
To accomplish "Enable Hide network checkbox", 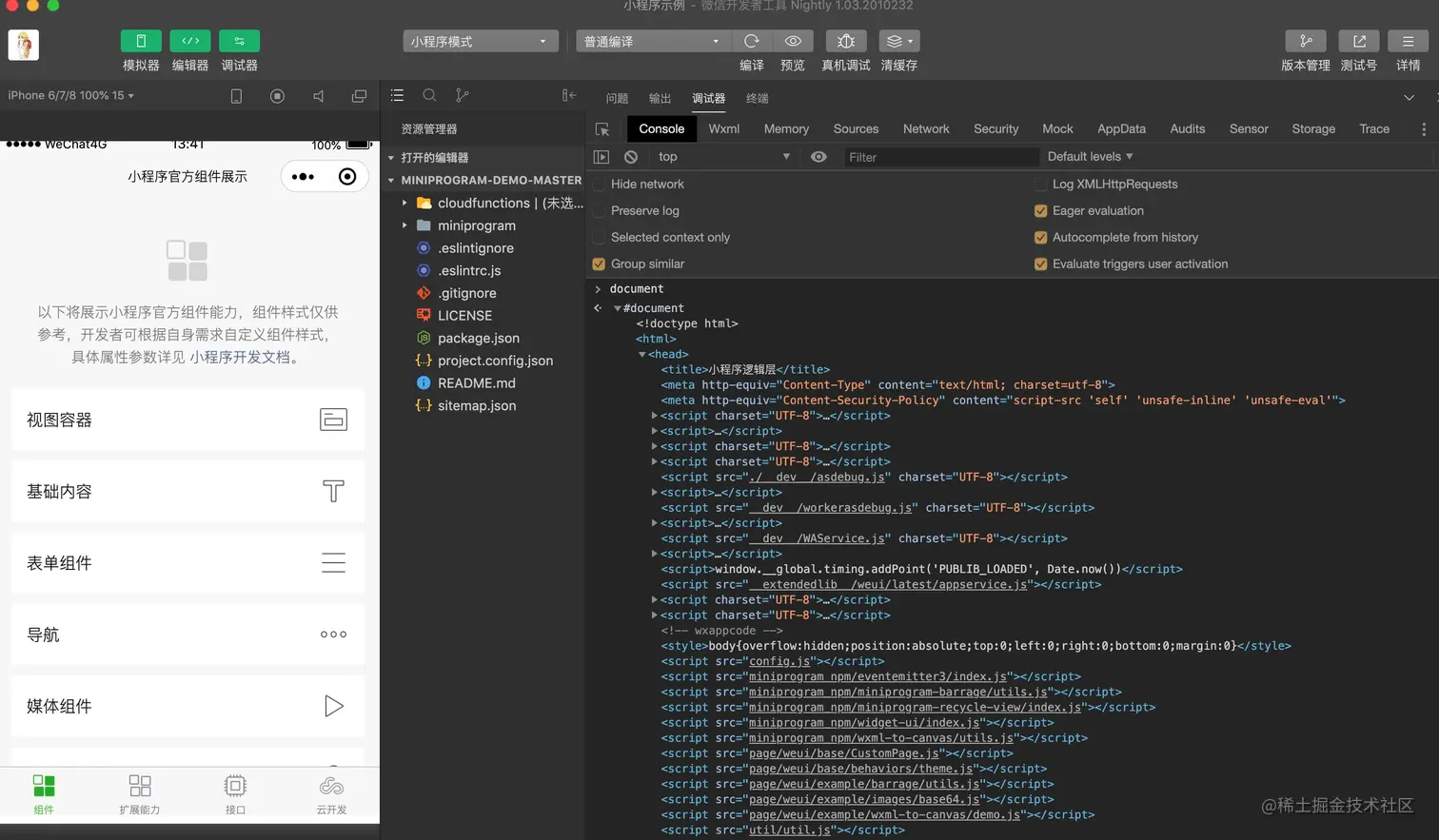I will coord(599,185).
